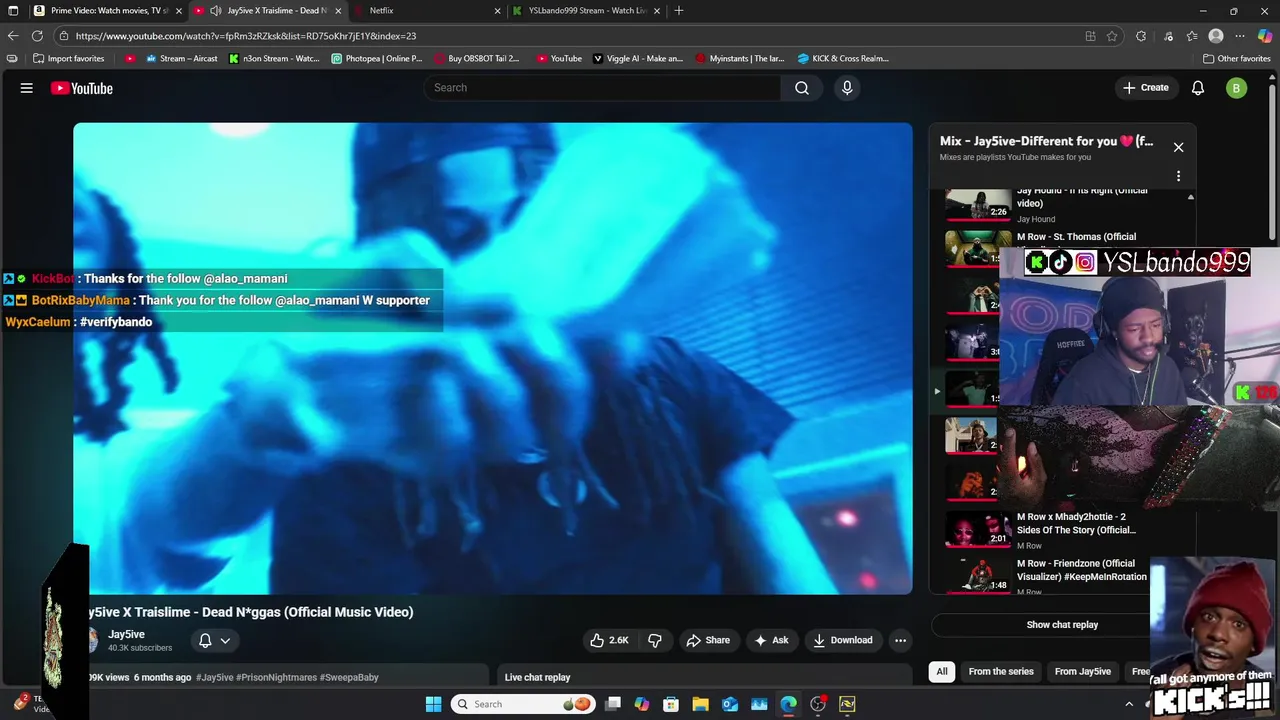The image size is (1280, 720).
Task: Start voice search with microphone icon
Action: (x=847, y=88)
